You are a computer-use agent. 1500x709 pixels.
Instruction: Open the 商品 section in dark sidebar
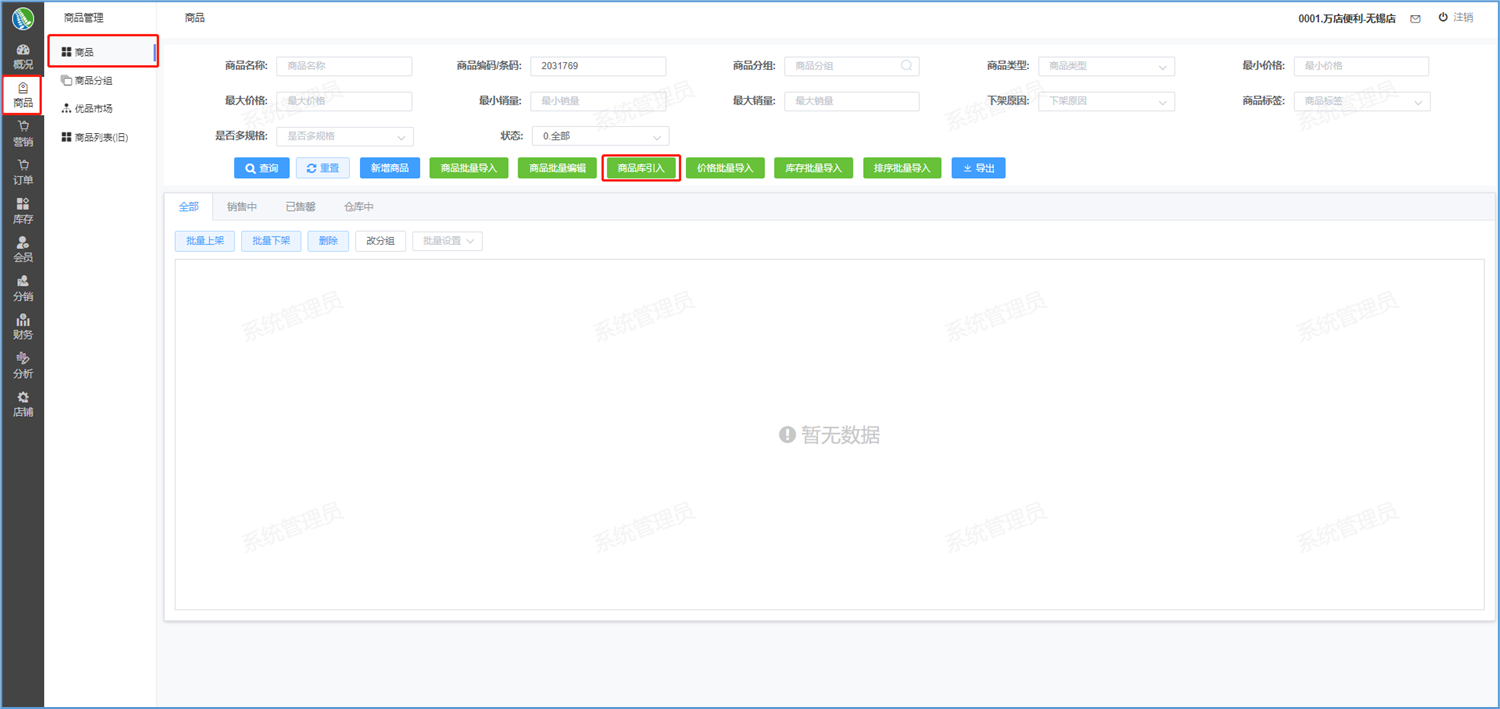coord(22,95)
